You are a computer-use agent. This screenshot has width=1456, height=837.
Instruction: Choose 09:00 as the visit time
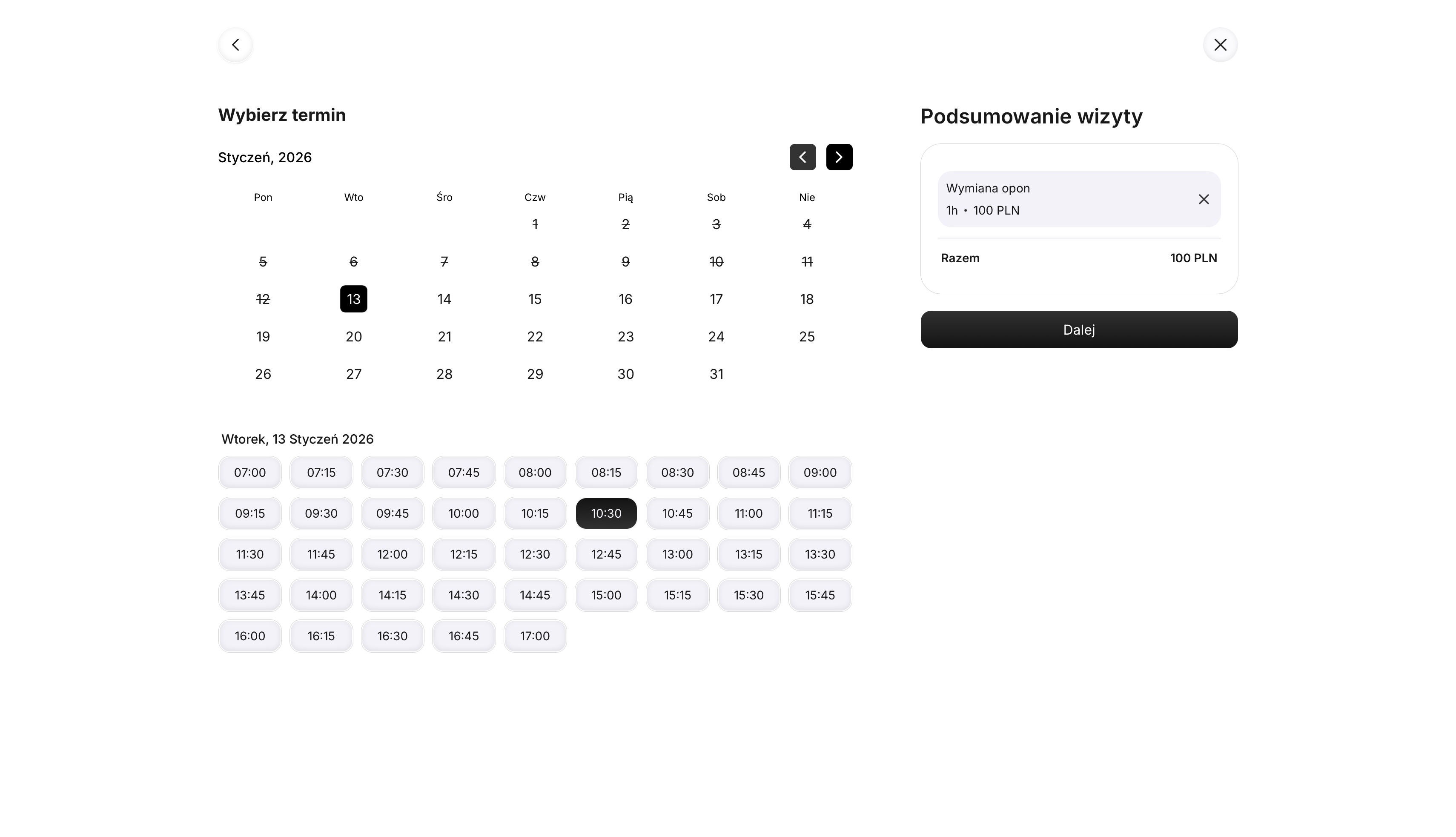click(820, 473)
